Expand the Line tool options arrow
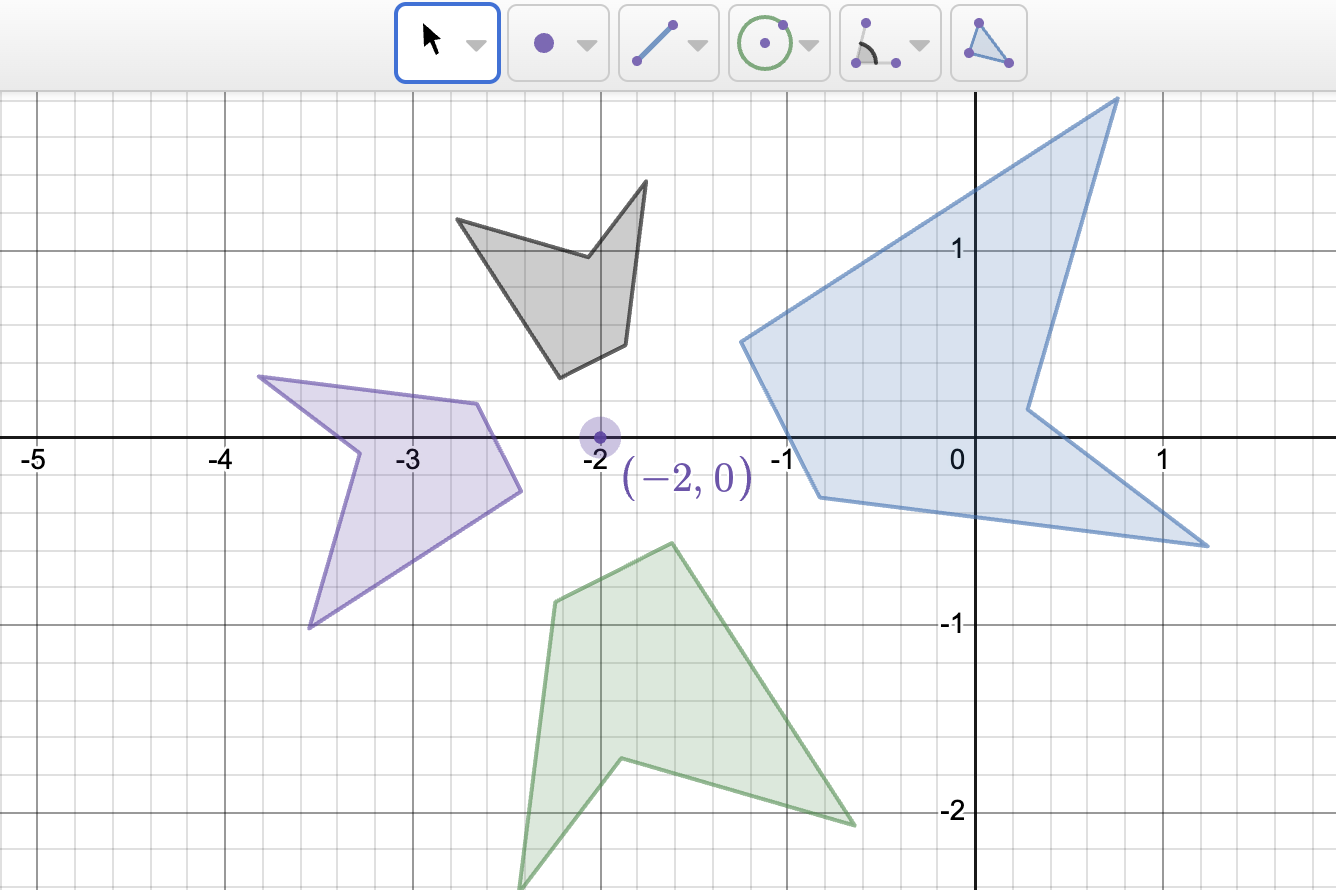The height and width of the screenshot is (890, 1336). tap(698, 45)
